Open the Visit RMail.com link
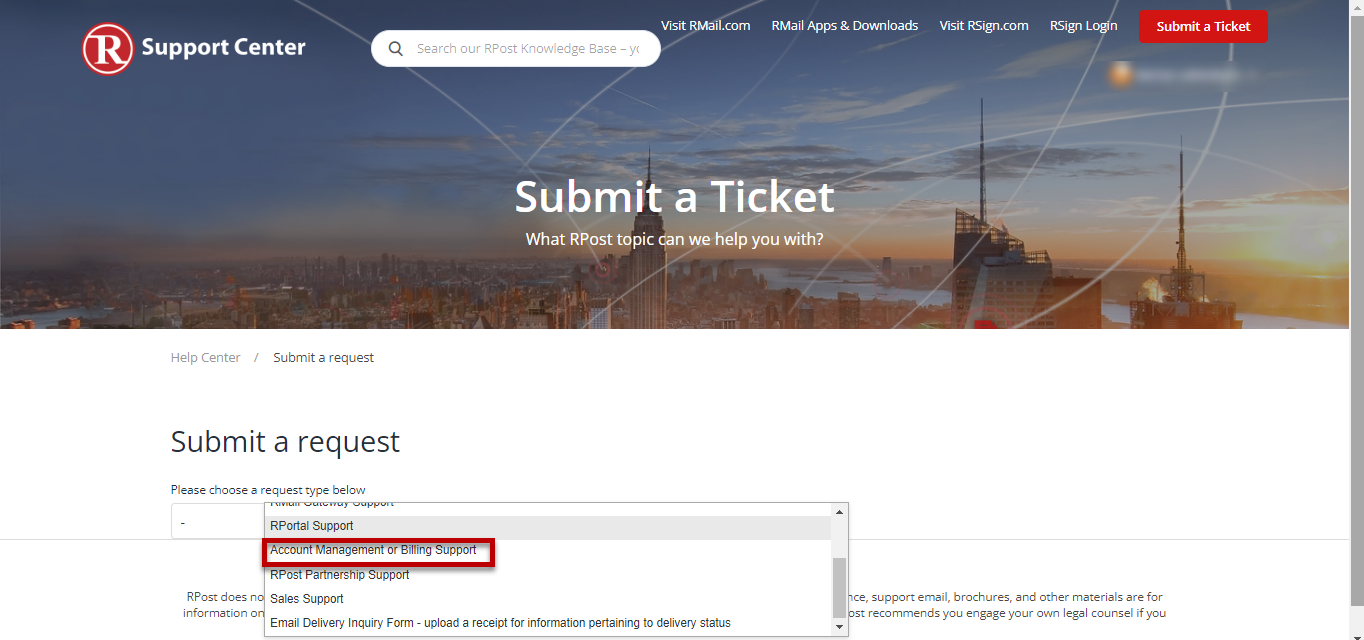Viewport: 1364px width, 640px height. [x=706, y=26]
